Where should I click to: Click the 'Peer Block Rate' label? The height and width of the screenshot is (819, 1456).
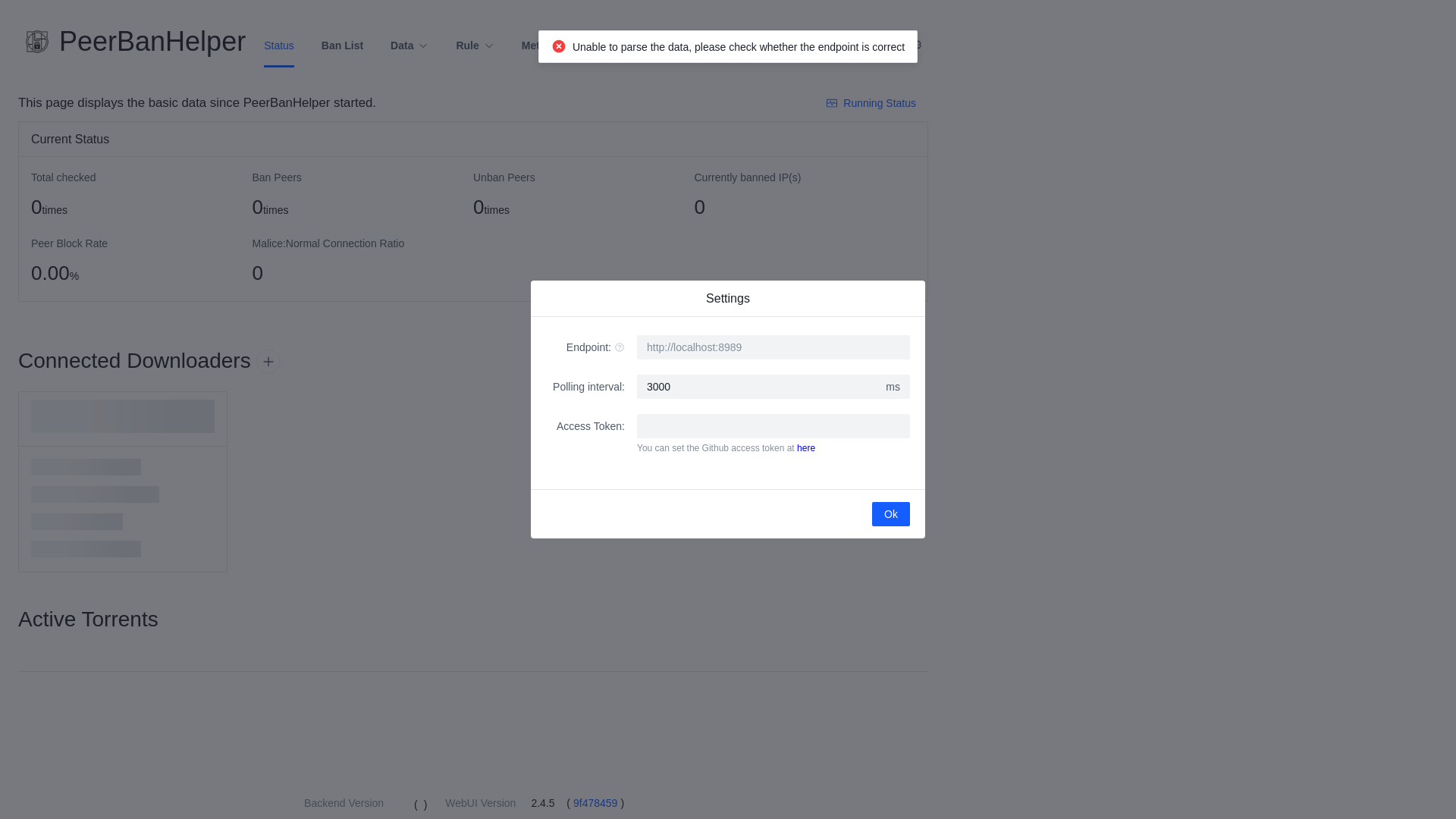pos(69,243)
